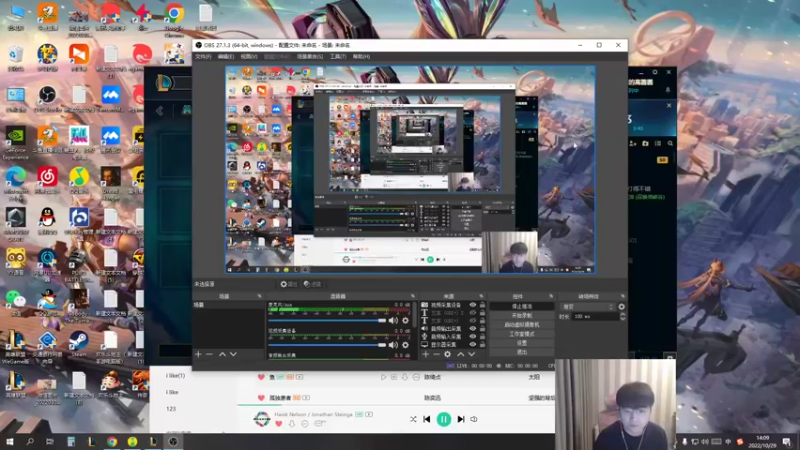Lock the display capture source
Screen dimensions: 800x450
point(483,345)
